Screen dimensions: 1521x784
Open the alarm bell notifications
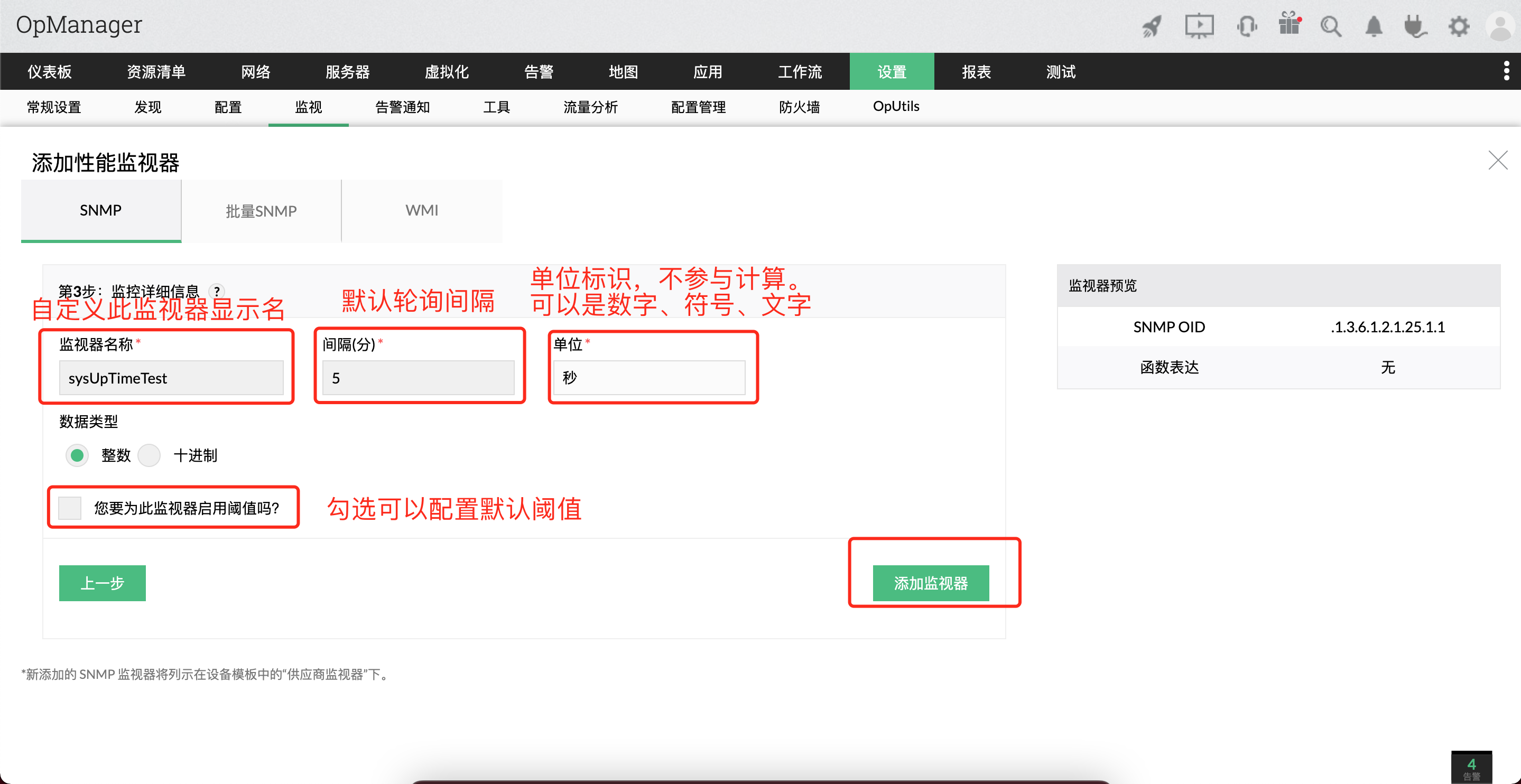[1374, 26]
